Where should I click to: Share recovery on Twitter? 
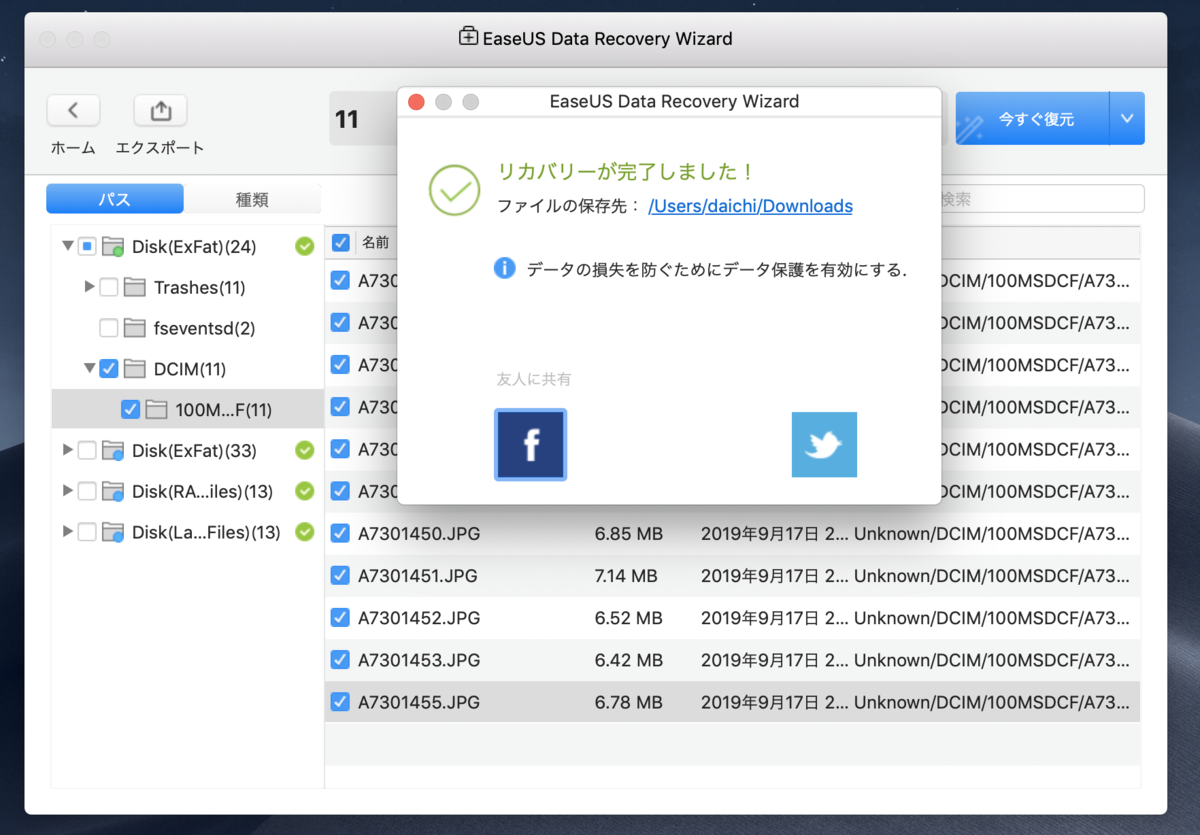coord(824,445)
